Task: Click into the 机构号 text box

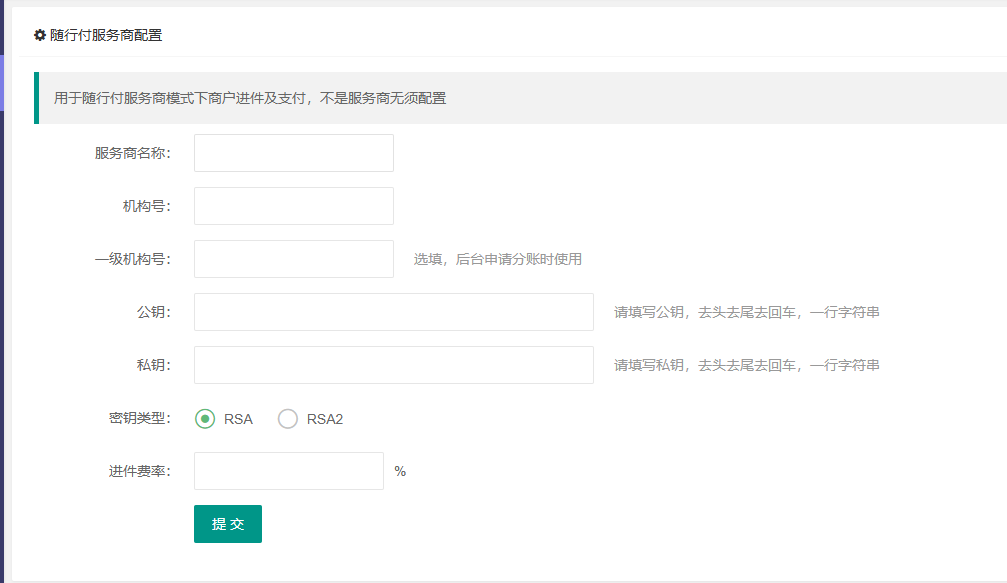Action: pyautogui.click(x=293, y=206)
